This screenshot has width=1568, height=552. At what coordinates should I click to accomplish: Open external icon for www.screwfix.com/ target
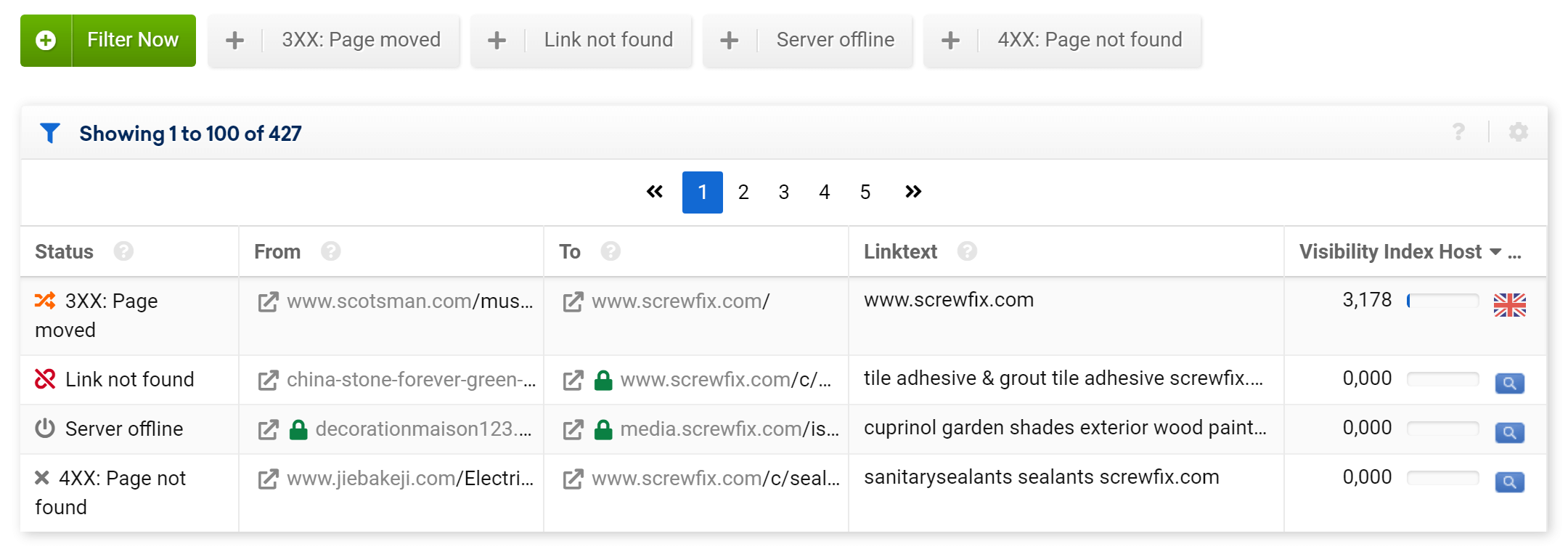(x=573, y=302)
